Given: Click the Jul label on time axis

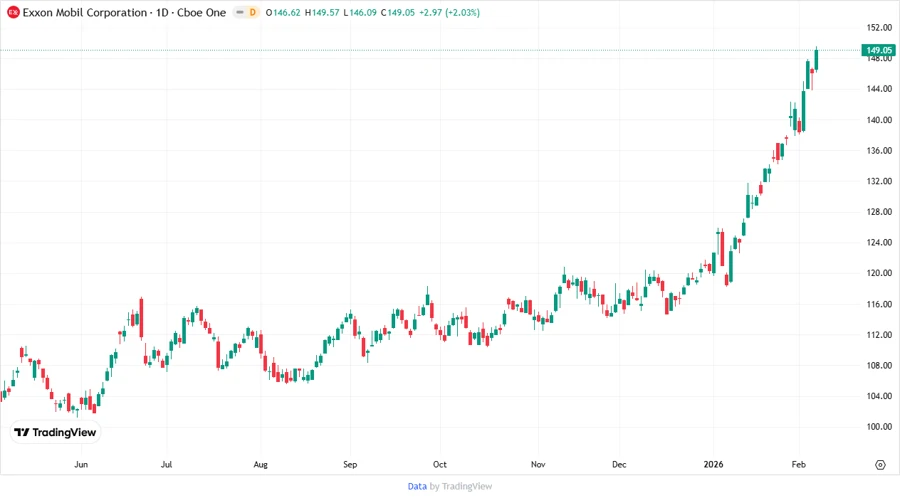Looking at the screenshot, I should [166, 464].
